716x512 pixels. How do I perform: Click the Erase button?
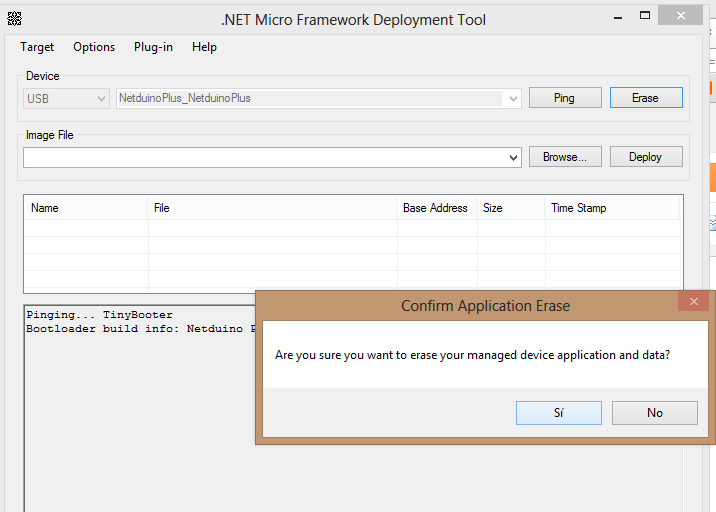pyautogui.click(x=645, y=98)
